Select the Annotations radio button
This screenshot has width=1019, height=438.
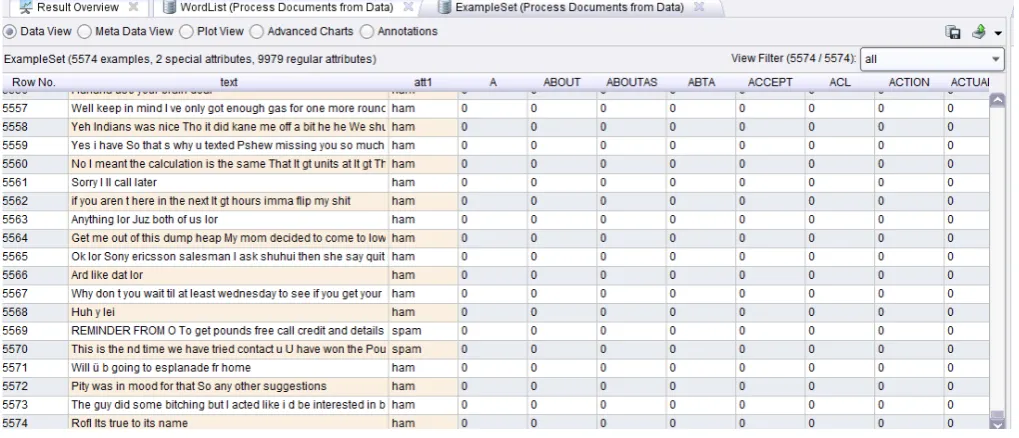coord(367,31)
